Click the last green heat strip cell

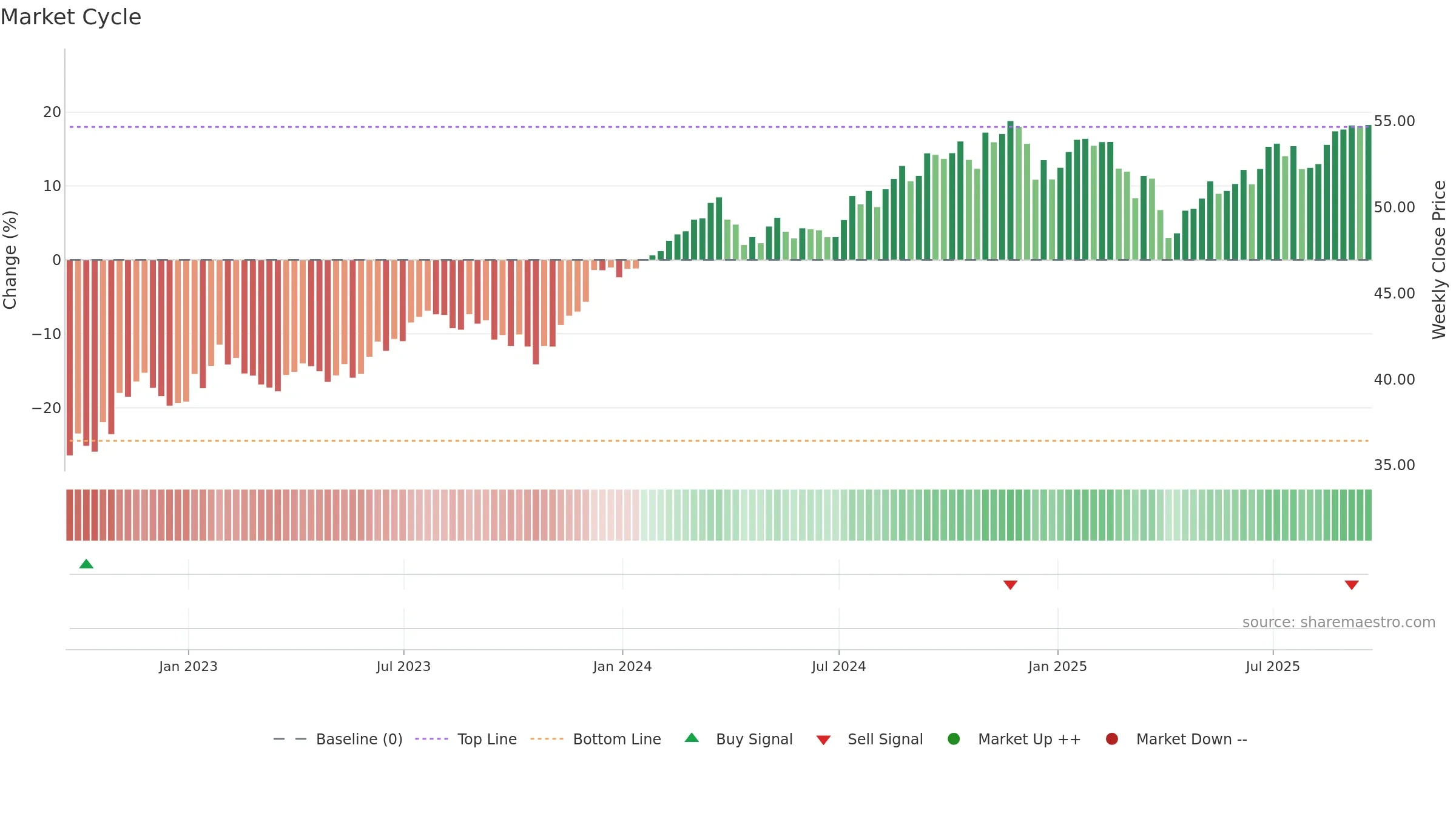(x=1368, y=515)
